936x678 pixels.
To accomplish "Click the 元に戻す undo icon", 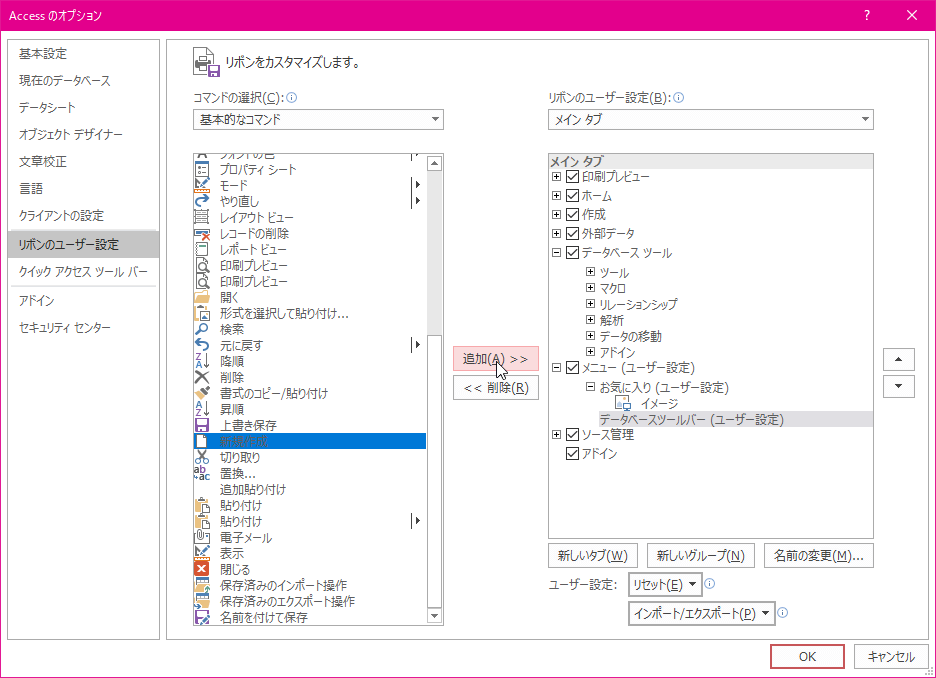I will [202, 346].
